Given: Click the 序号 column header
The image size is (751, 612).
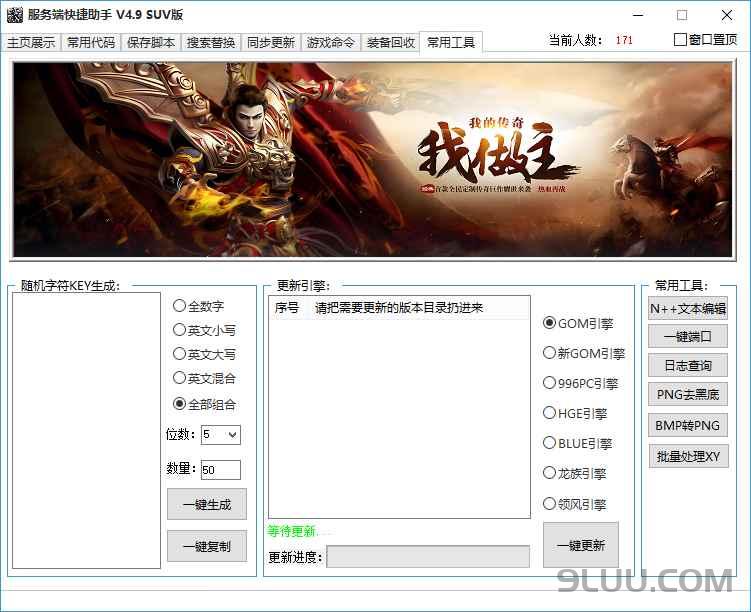Looking at the screenshot, I should (287, 308).
